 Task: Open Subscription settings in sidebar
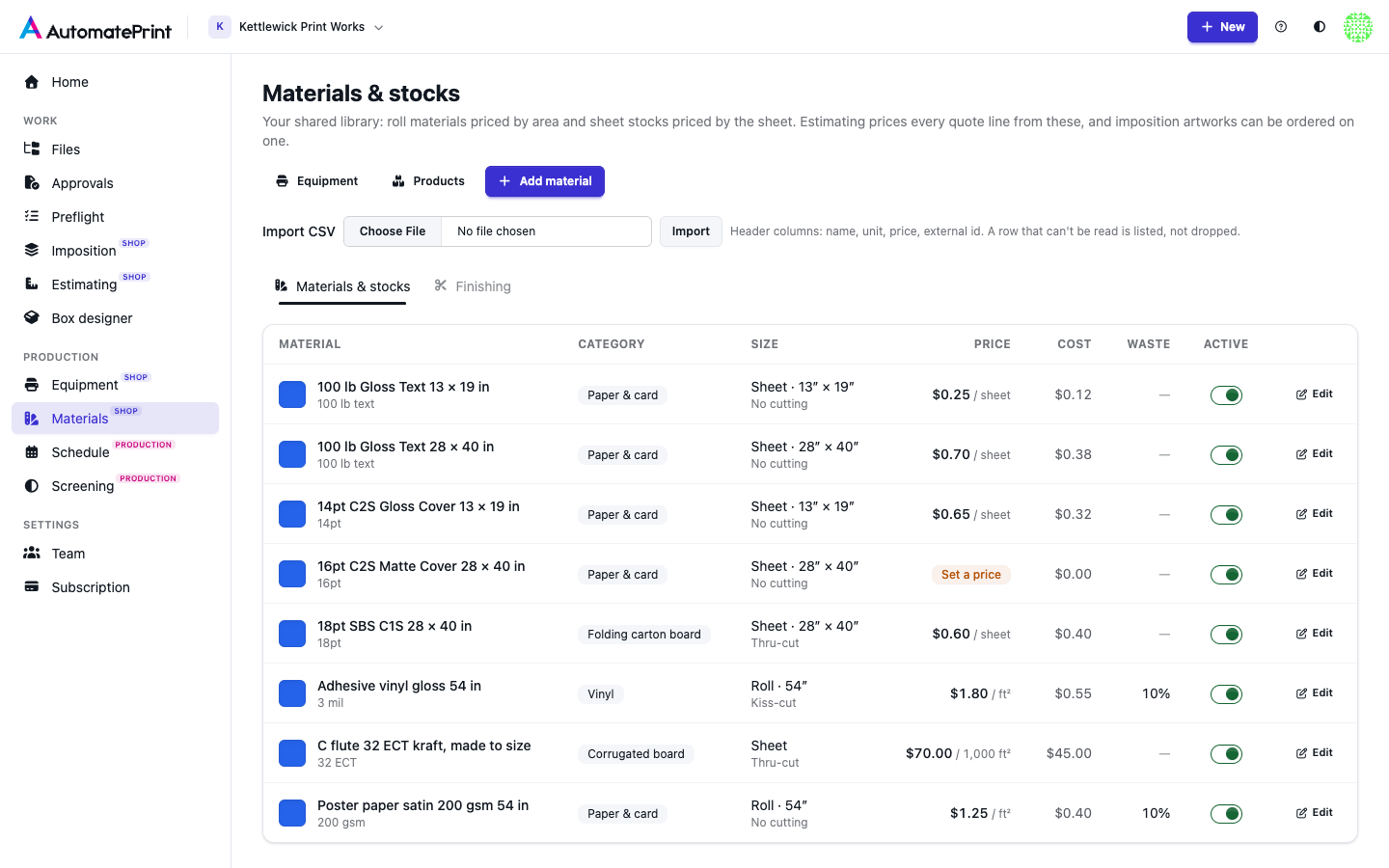pos(116,587)
